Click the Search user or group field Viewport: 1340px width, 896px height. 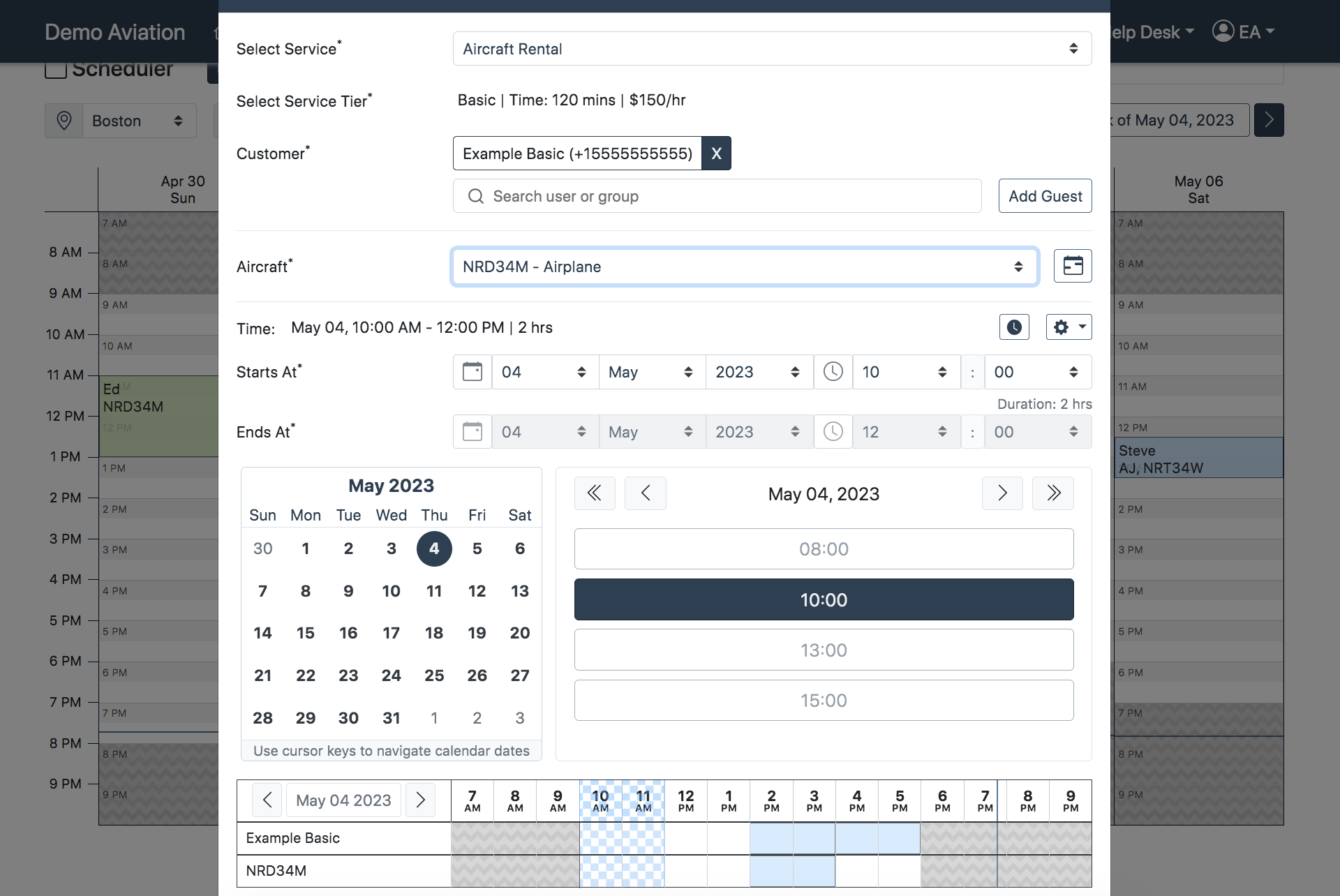tap(717, 196)
